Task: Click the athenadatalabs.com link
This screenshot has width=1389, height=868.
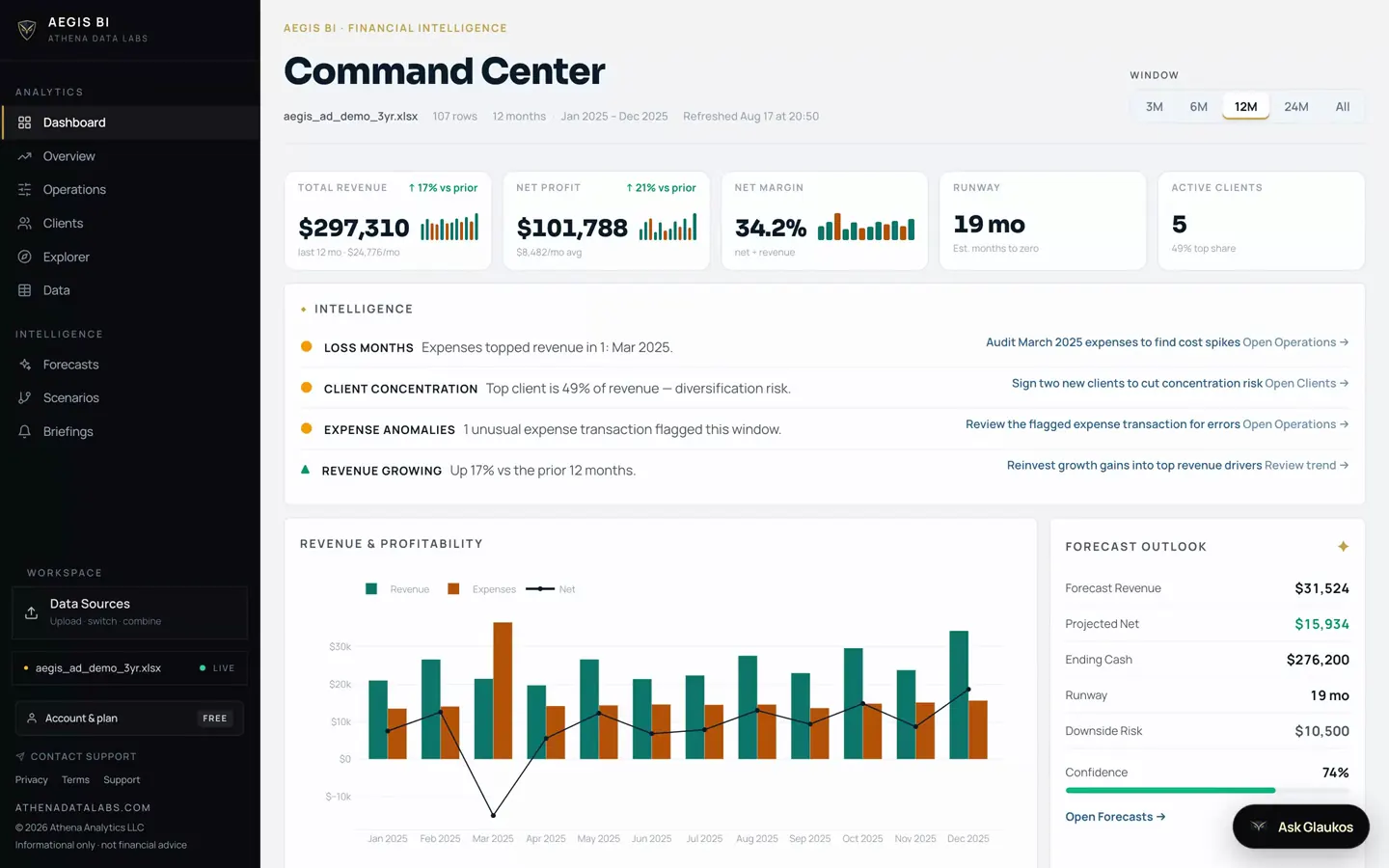Action: (x=83, y=808)
